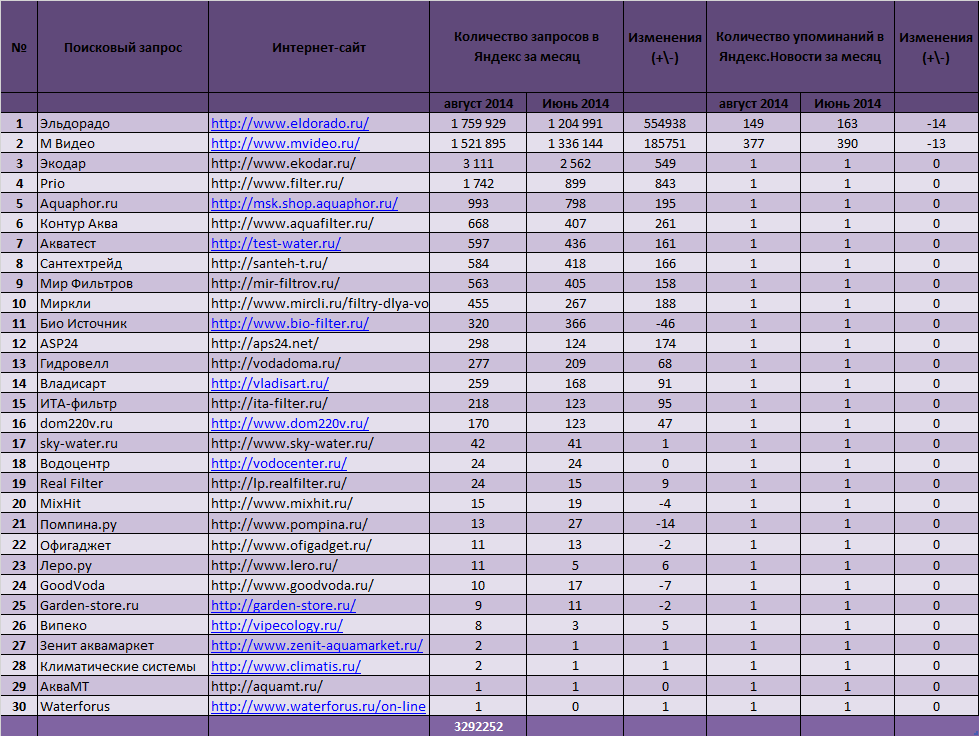Select the '№' header cell
979x736 pixels.
coord(19,47)
